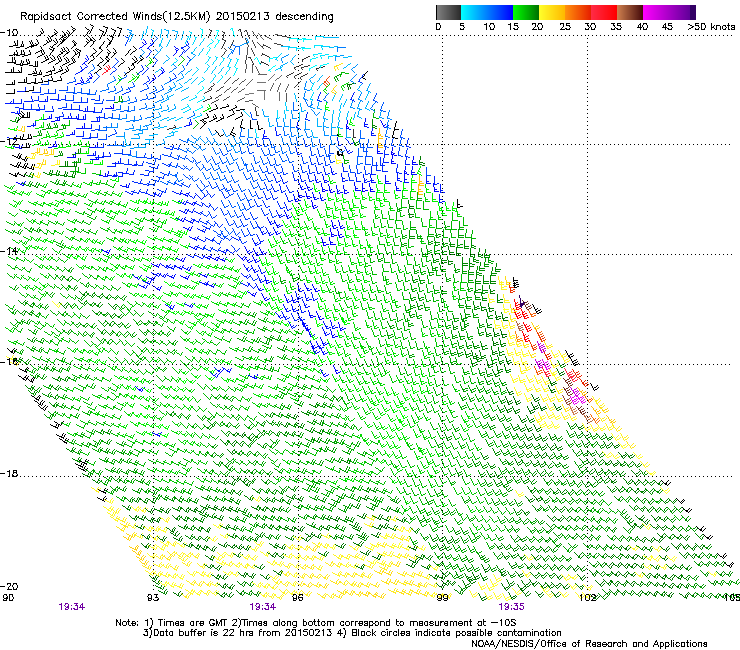This screenshot has width=740, height=650.
Task: Click the title 'Rapidscat Corrected Winds(12.5KM) 20150213 descending'
Action: (x=177, y=16)
